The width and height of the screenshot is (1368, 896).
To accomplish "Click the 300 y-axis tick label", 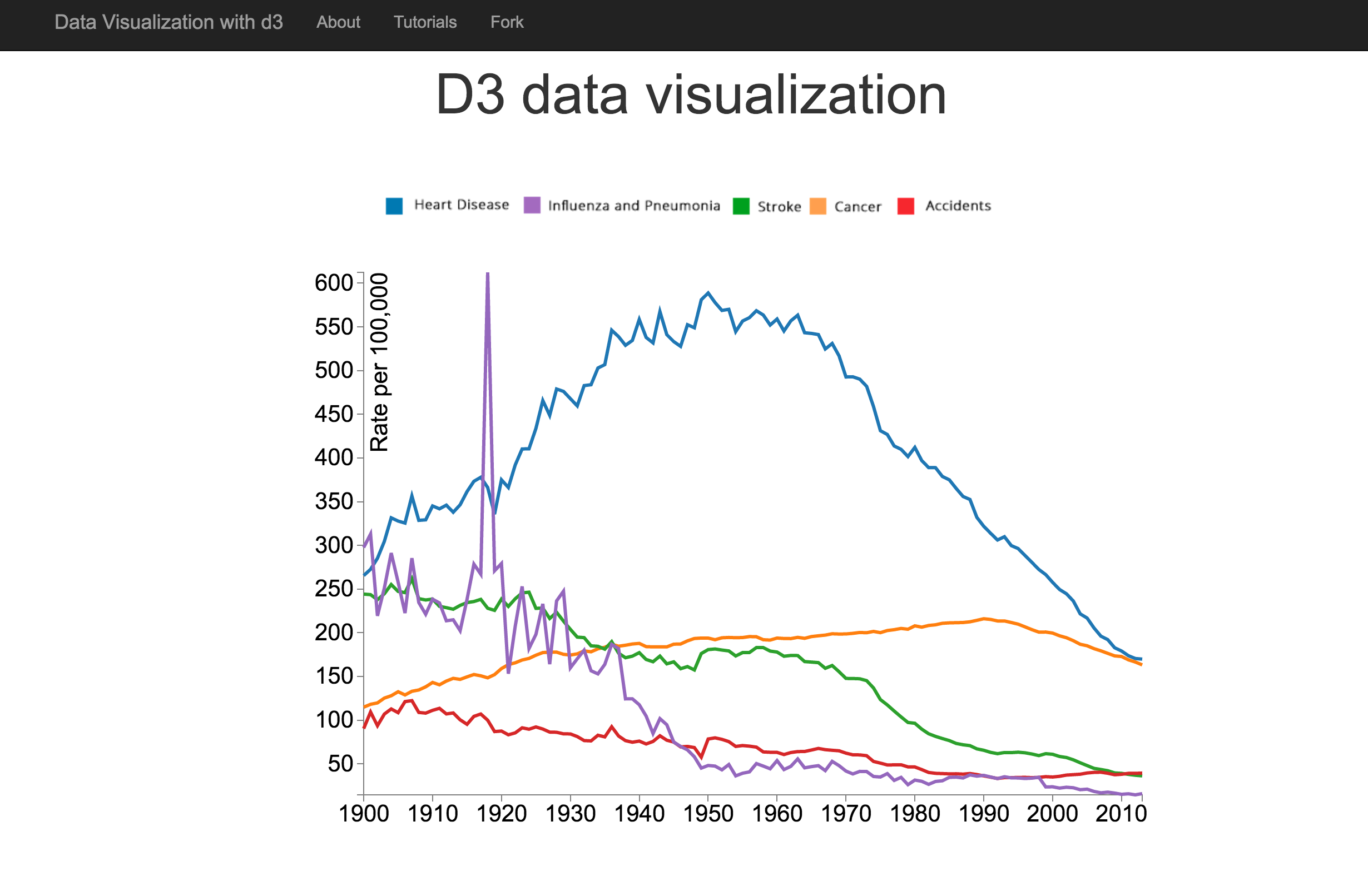I will 334,546.
